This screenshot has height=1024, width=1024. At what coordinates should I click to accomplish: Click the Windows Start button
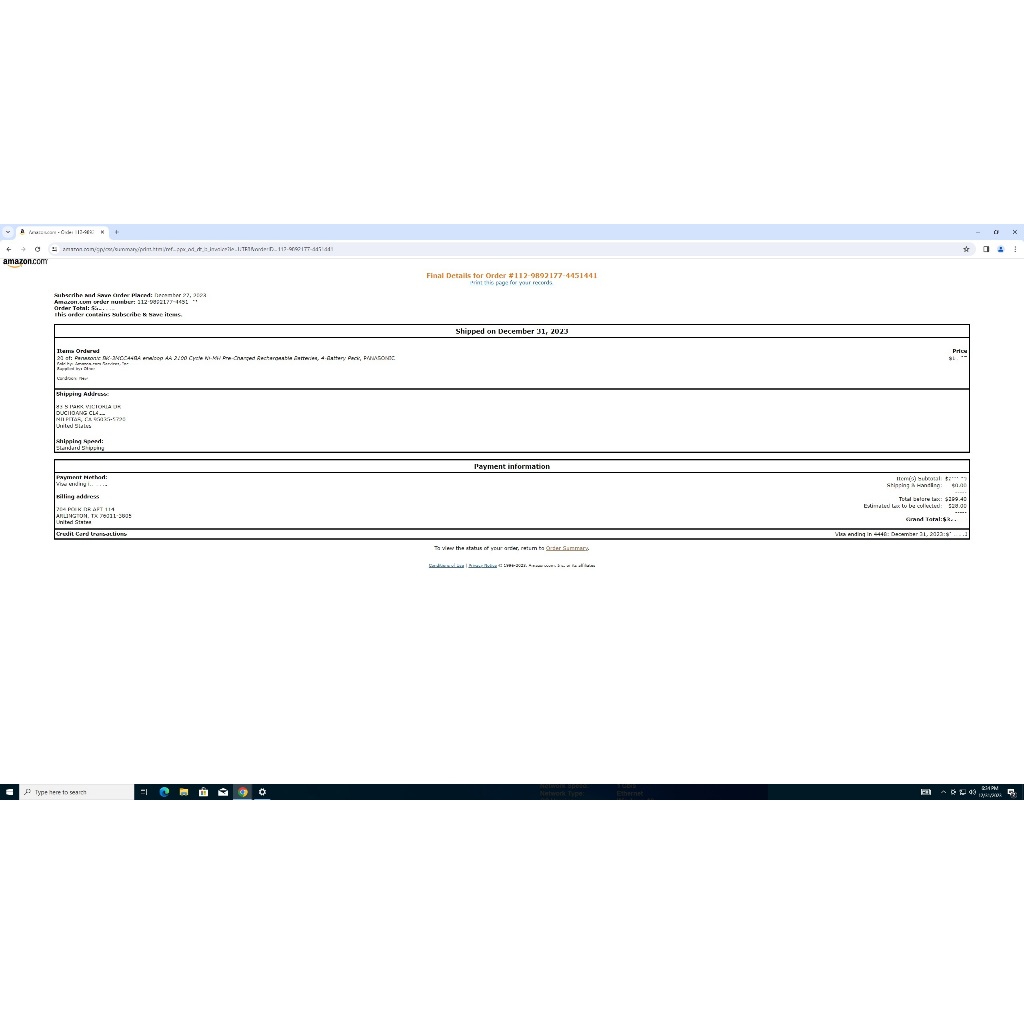click(x=9, y=792)
